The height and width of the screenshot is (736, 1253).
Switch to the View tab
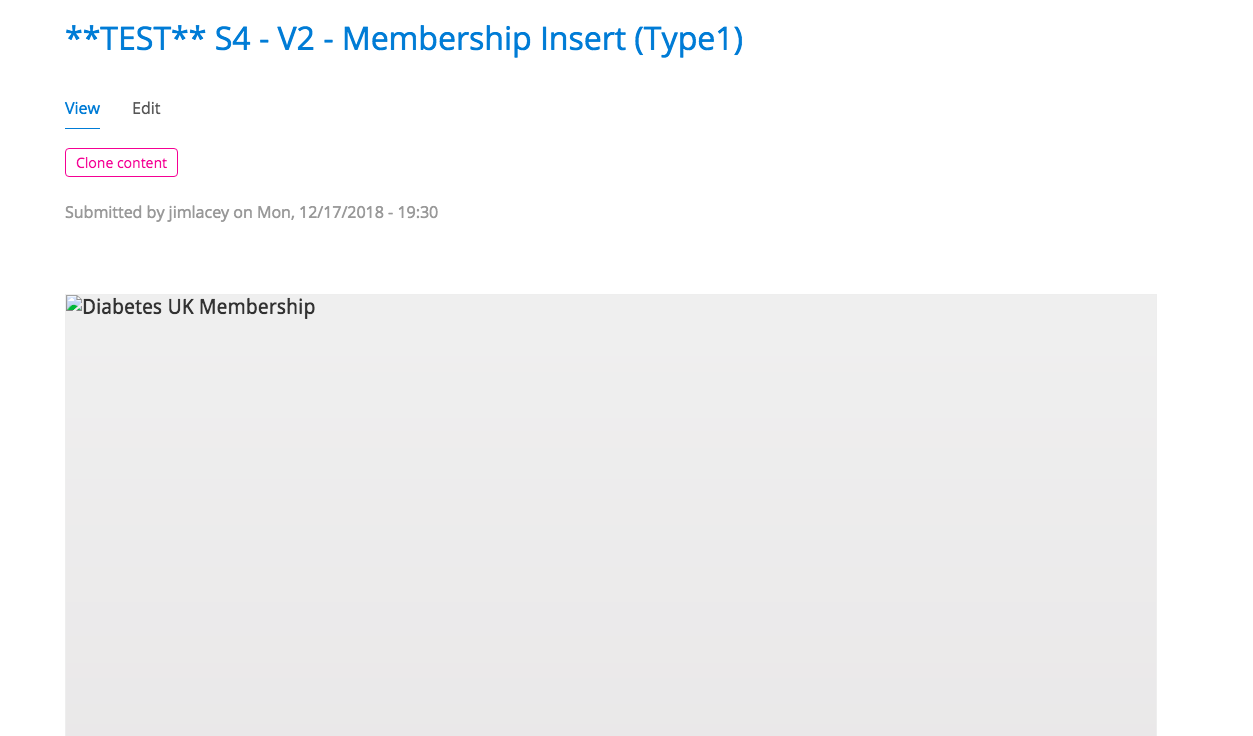pos(82,108)
